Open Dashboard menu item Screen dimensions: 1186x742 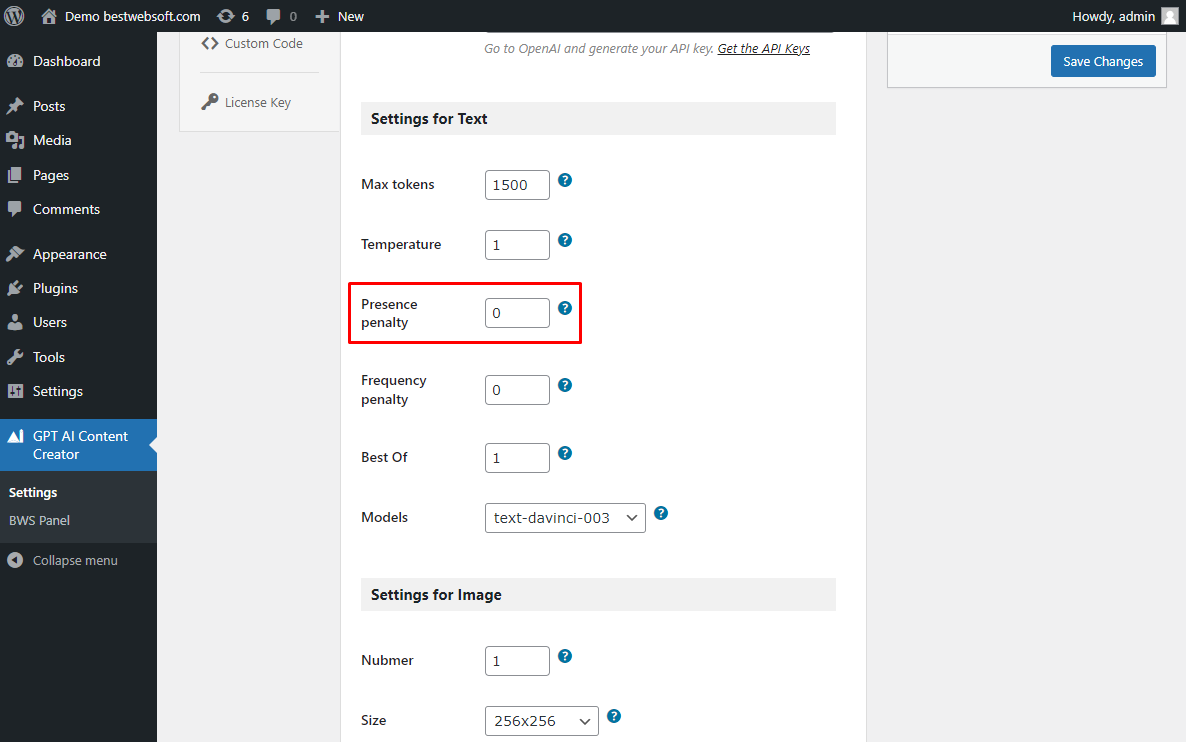pos(78,61)
